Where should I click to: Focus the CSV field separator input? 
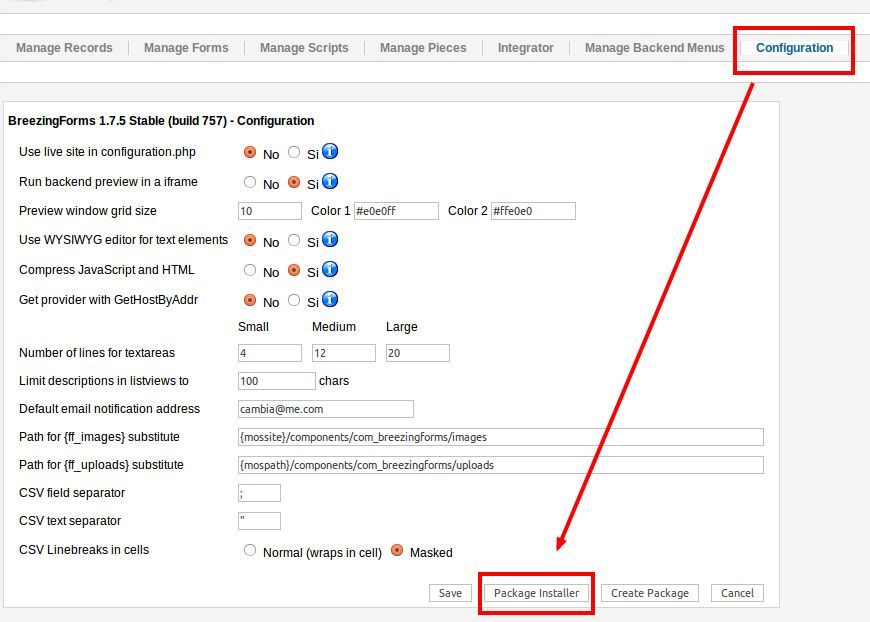(259, 493)
